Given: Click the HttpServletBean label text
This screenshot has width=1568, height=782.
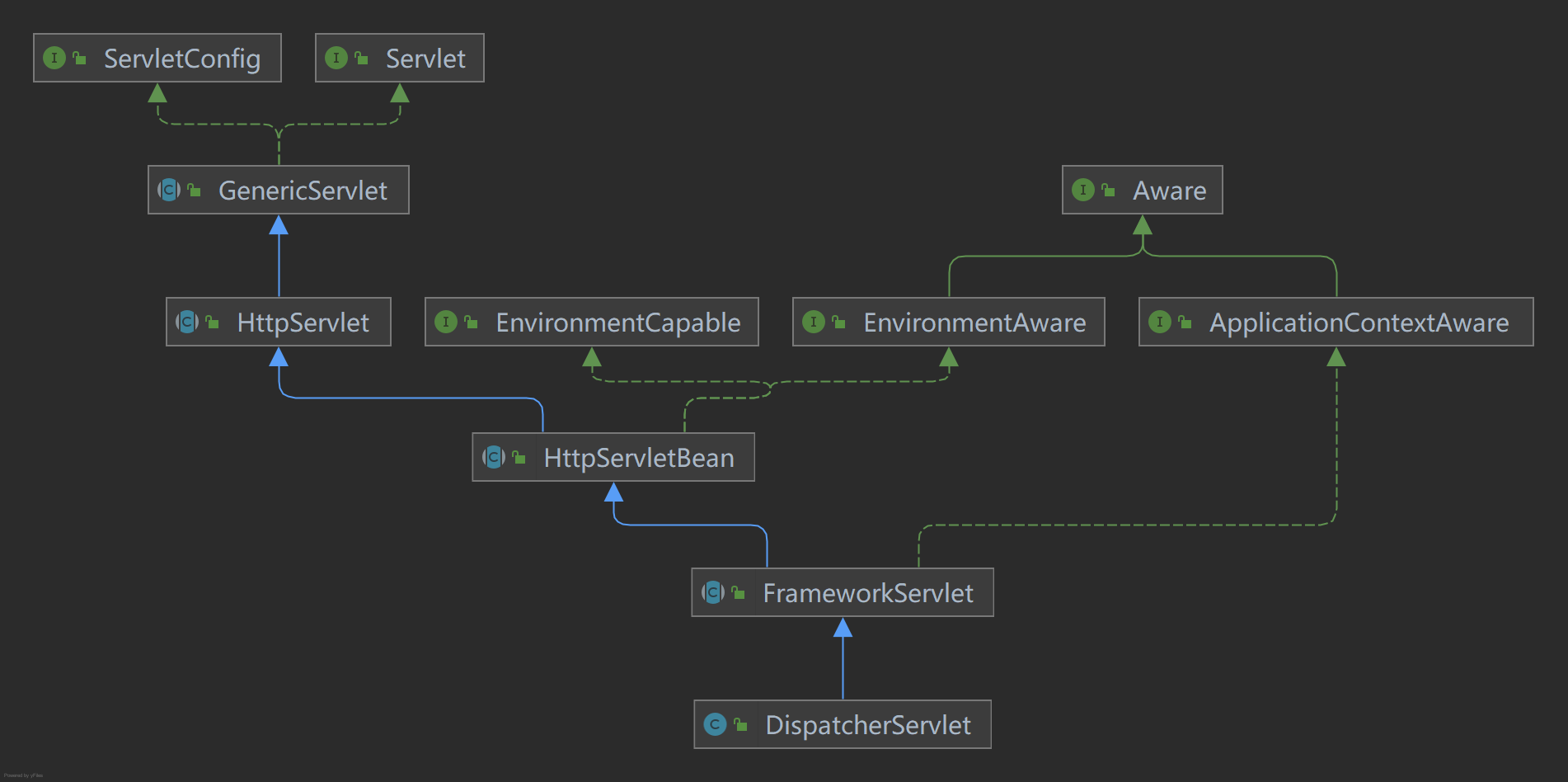Looking at the screenshot, I should click(x=639, y=458).
